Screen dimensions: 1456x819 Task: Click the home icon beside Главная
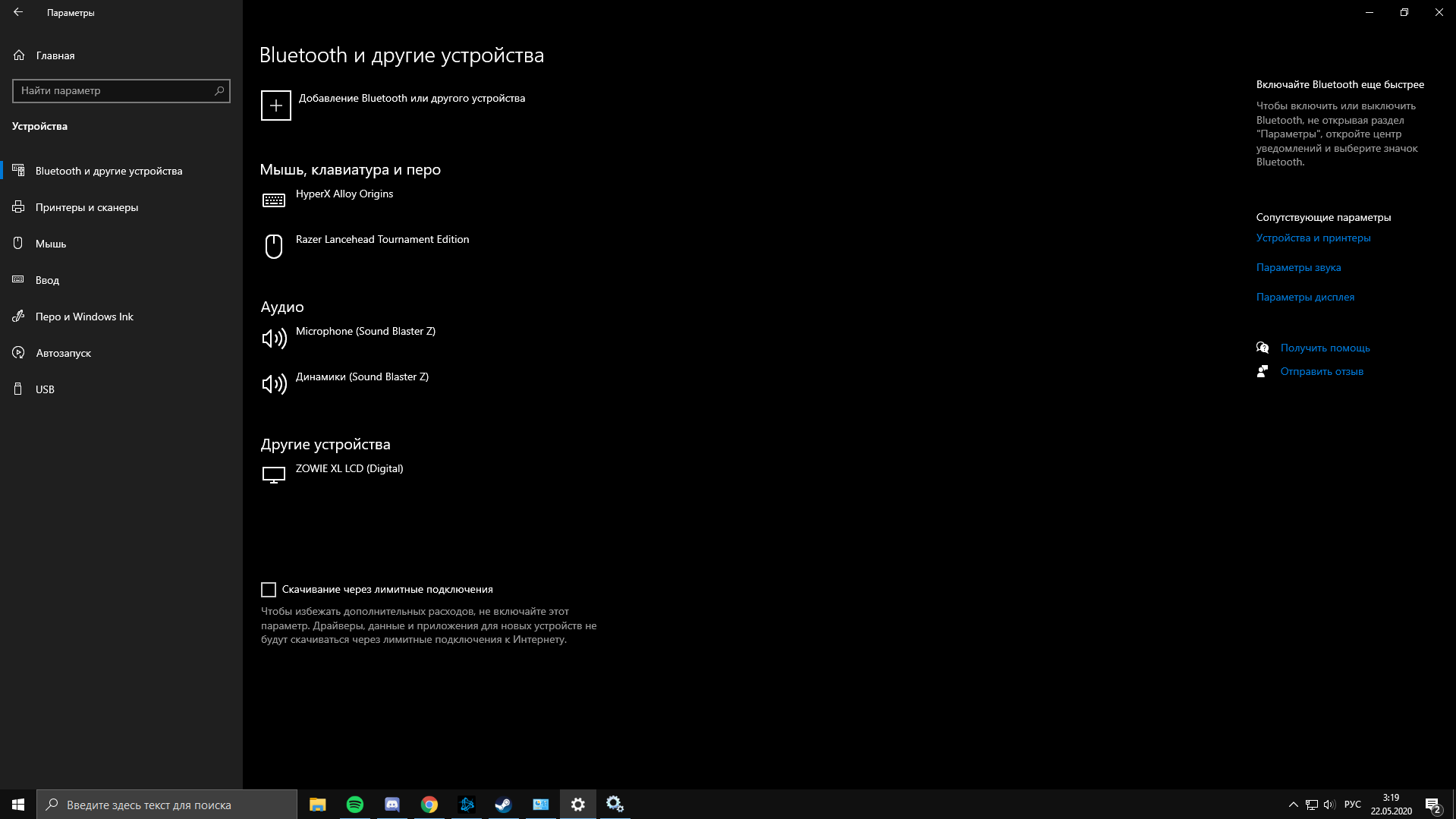19,55
